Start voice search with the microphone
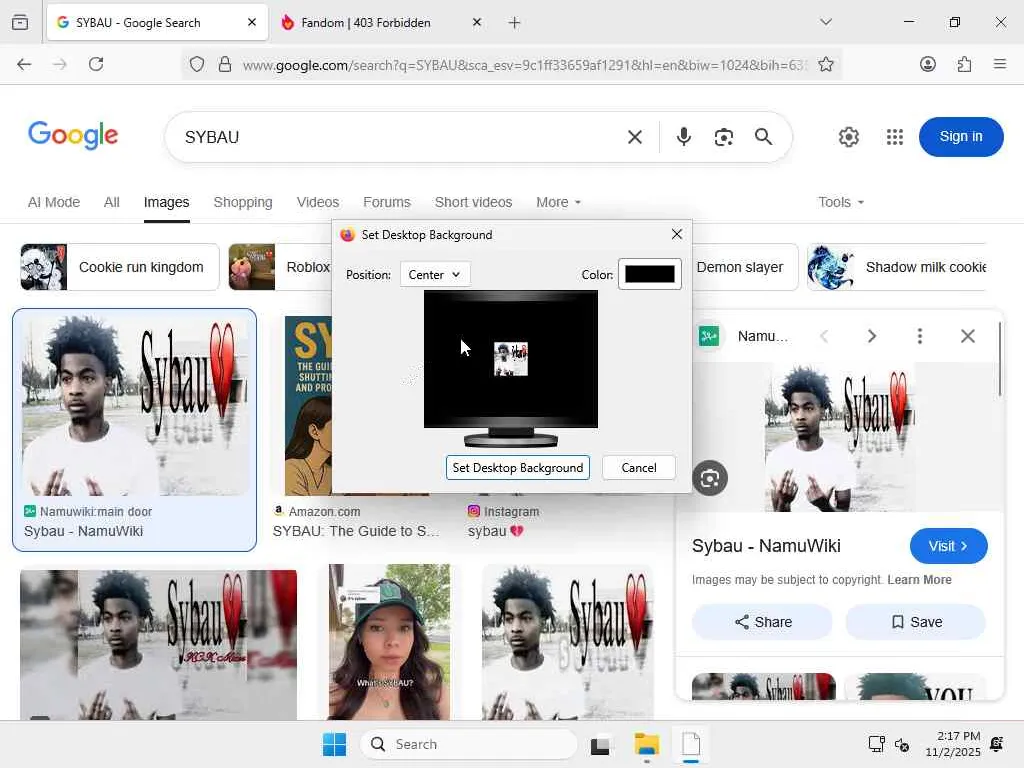 (684, 136)
